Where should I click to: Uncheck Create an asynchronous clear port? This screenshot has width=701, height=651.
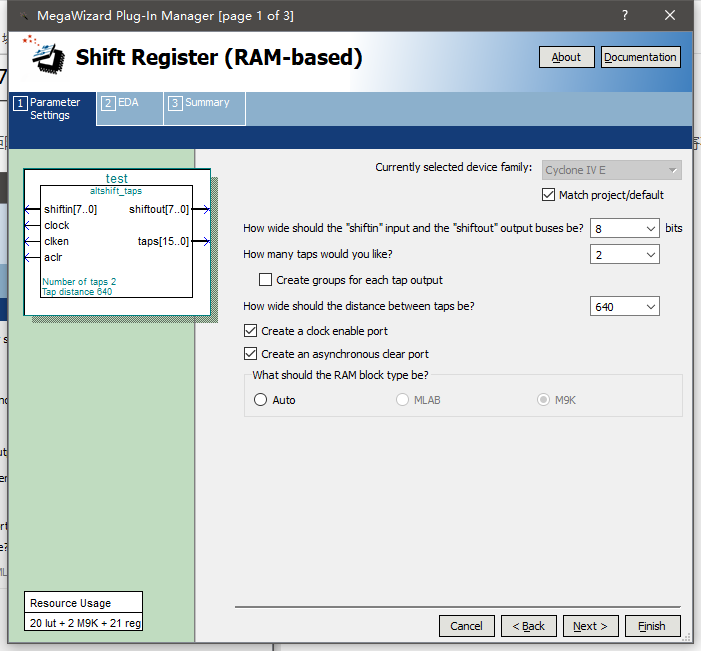(x=250, y=354)
